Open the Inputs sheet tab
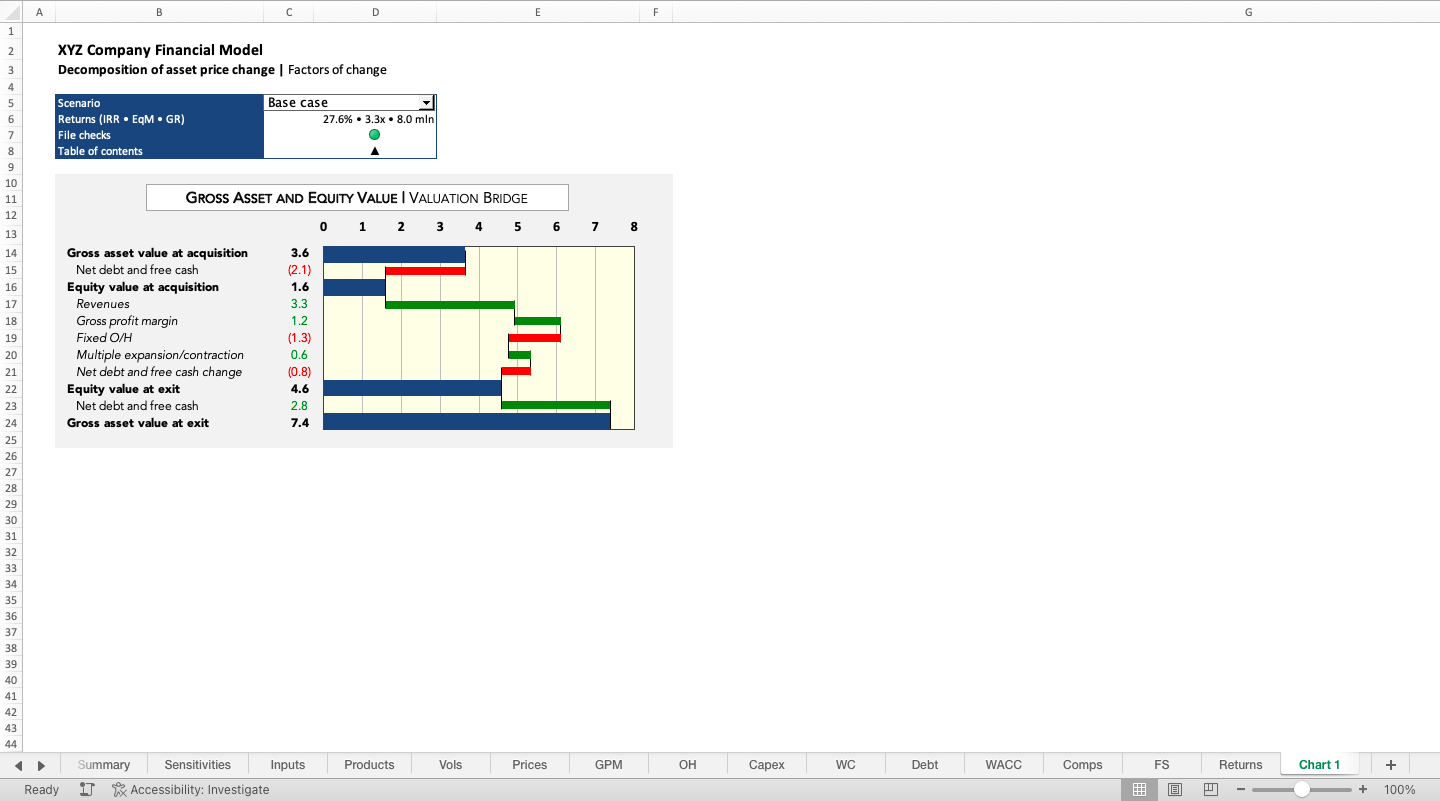Image resolution: width=1440 pixels, height=801 pixels. coord(288,765)
